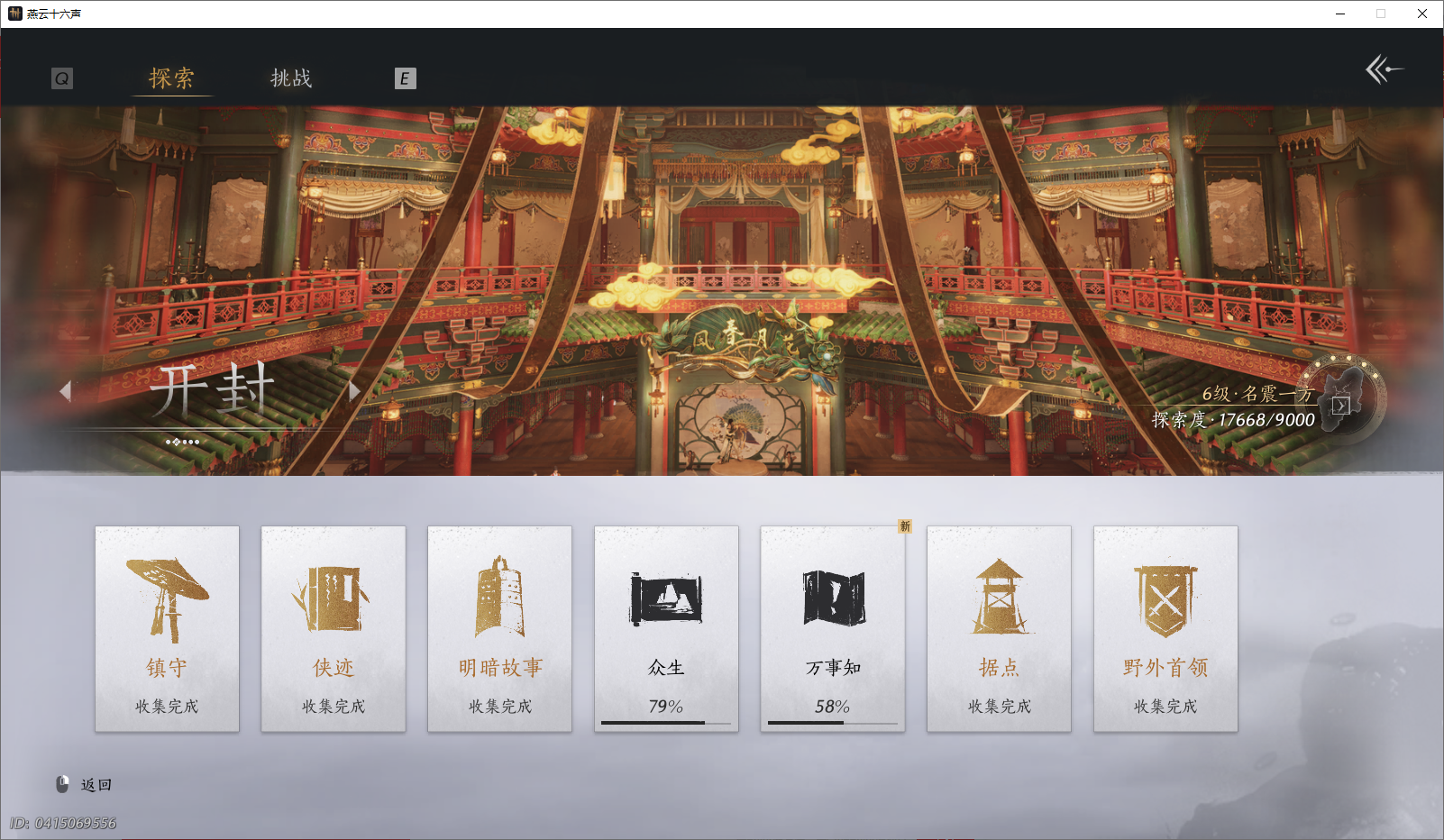Select the 镇守 collection card icon

[167, 595]
